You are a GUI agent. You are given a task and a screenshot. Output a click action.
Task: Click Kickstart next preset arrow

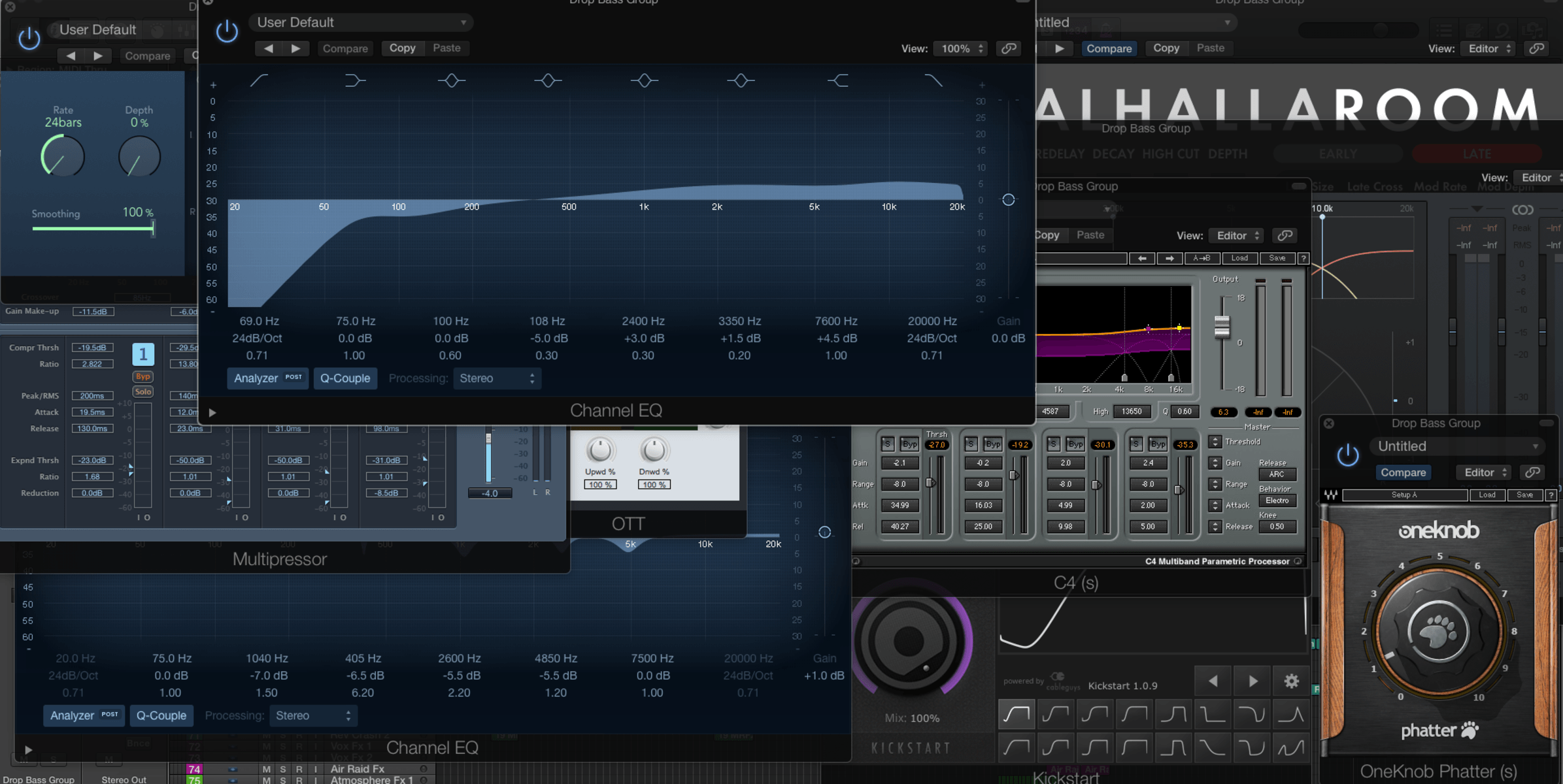click(1253, 681)
